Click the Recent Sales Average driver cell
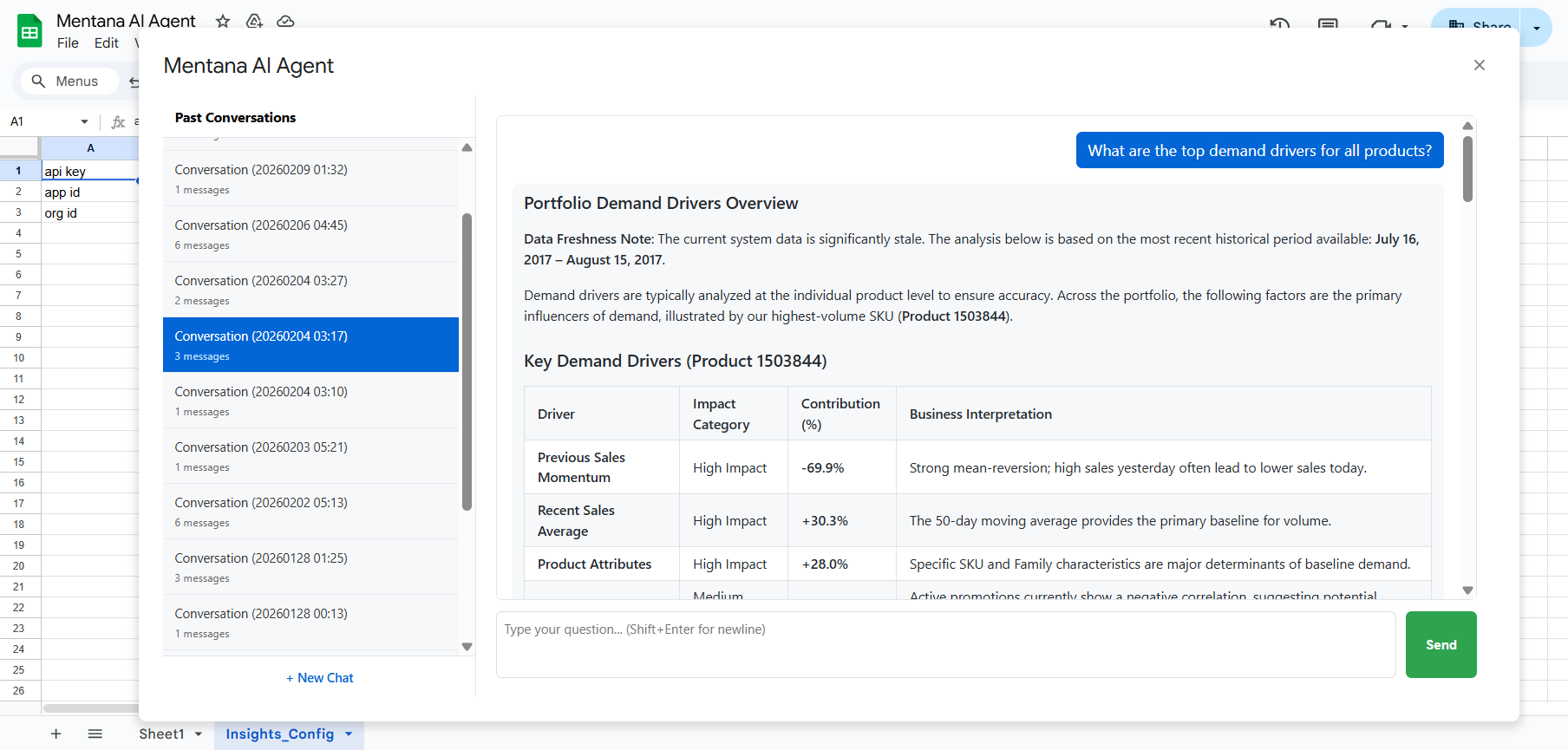Image resolution: width=1568 pixels, height=750 pixels. coord(602,520)
